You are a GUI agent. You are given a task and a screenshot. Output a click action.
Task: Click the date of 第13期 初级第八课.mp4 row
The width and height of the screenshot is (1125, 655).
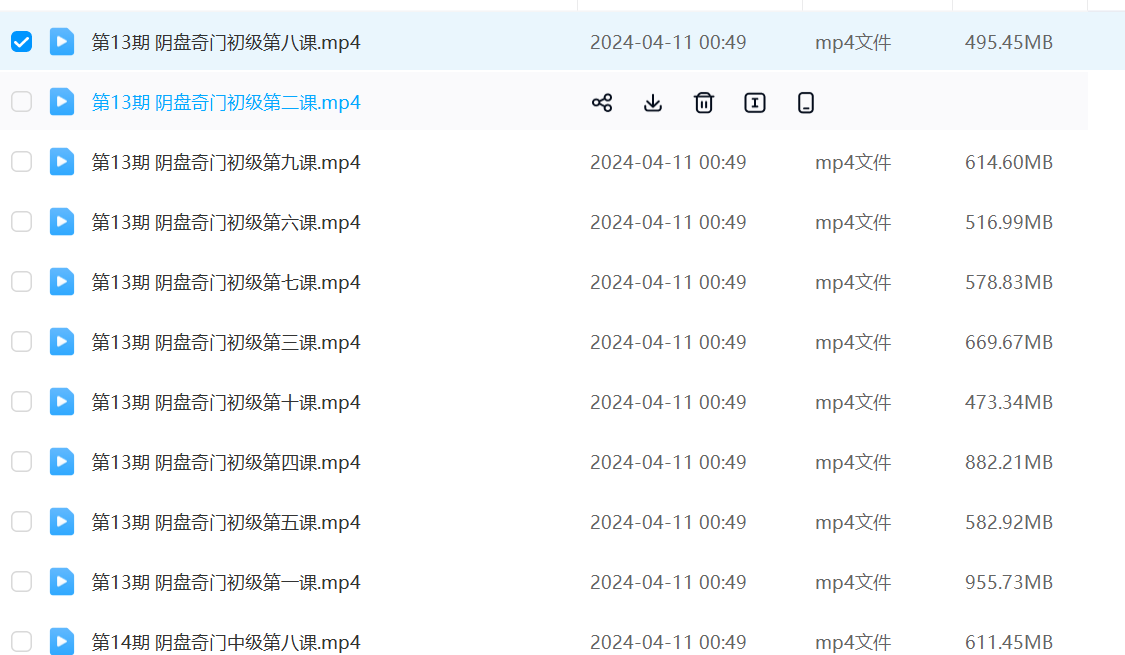[668, 43]
